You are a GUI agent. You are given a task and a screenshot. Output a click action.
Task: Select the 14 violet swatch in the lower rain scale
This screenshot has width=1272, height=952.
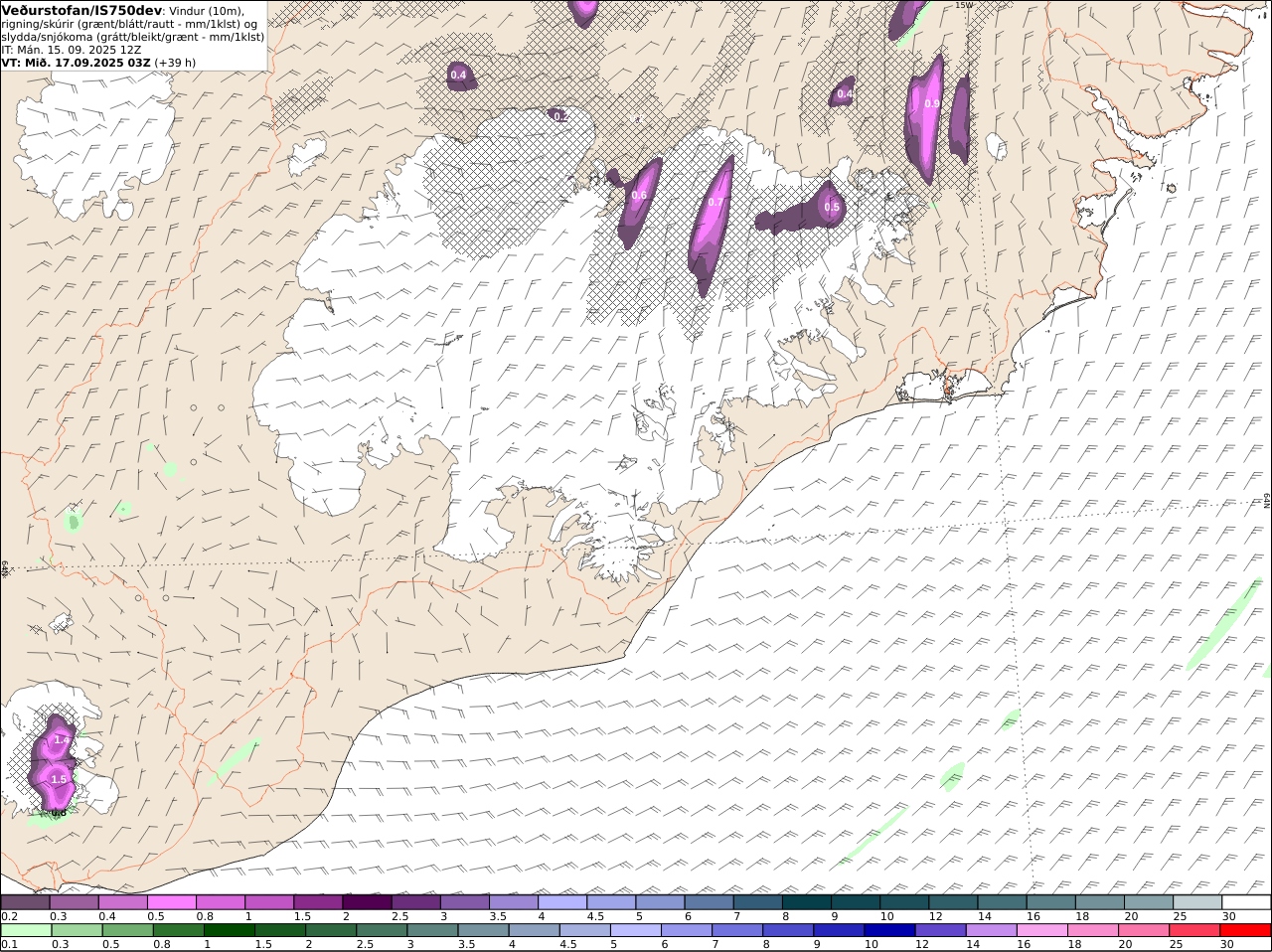tap(991, 930)
